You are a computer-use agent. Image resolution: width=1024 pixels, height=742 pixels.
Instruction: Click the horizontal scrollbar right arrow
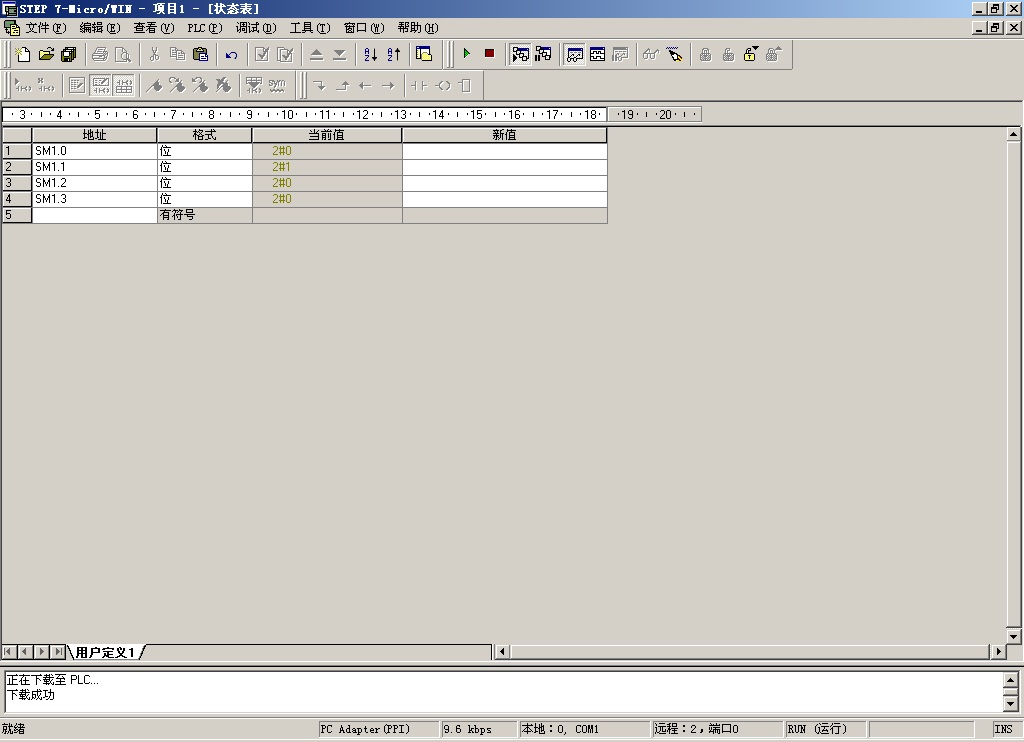[x=998, y=651]
